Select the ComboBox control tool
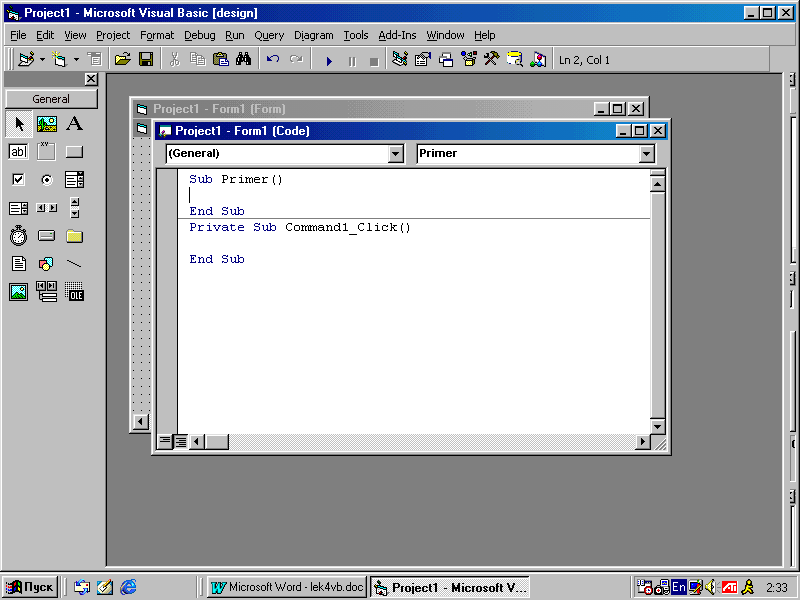This screenshot has width=800, height=600. tap(74, 180)
